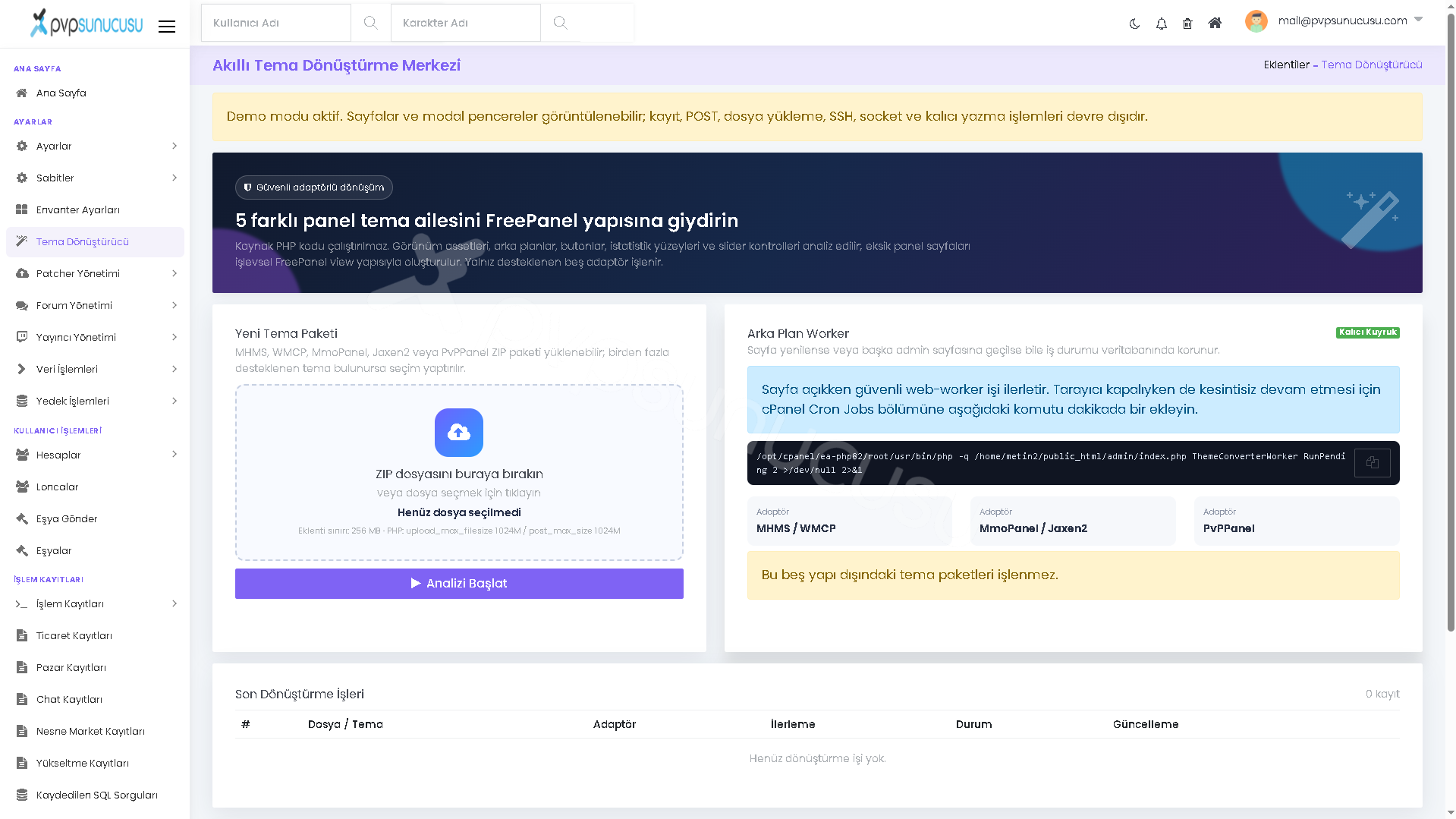Expand Hesaplar submenu chevron
Viewport: 1456px width, 819px height.
tap(175, 455)
